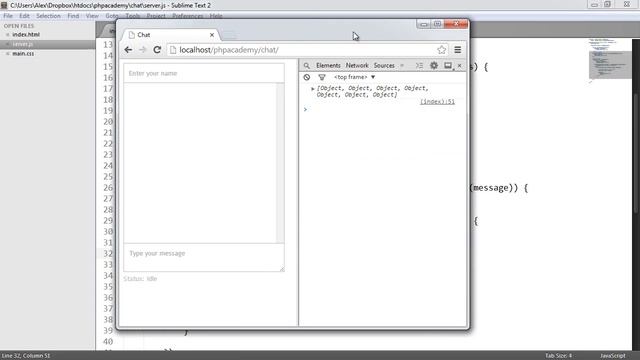Bookmark the page with the star icon
This screenshot has width=640, height=360.
click(442, 50)
